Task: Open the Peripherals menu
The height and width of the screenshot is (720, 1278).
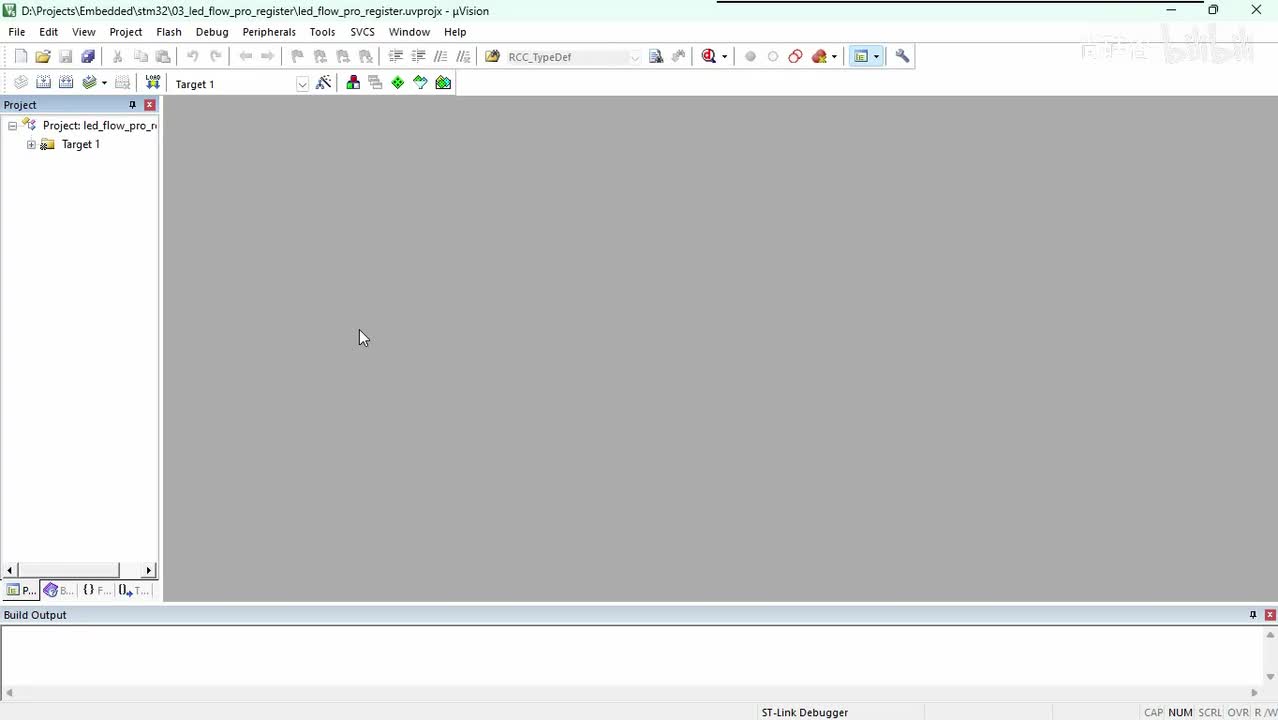Action: click(269, 32)
